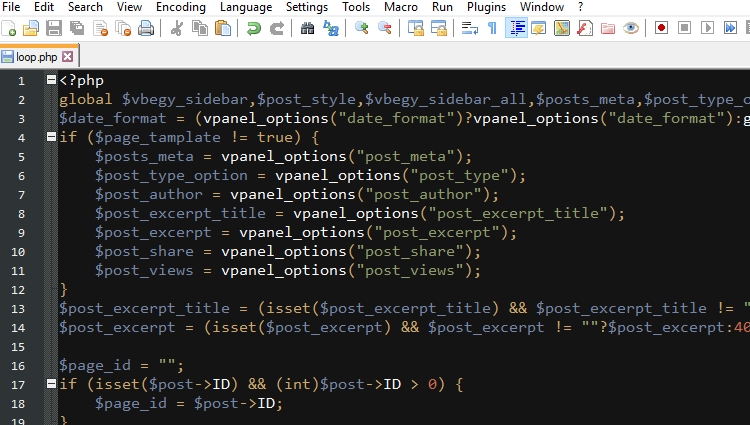Open the Replace dialog icon
The image size is (750, 425).
point(331,28)
